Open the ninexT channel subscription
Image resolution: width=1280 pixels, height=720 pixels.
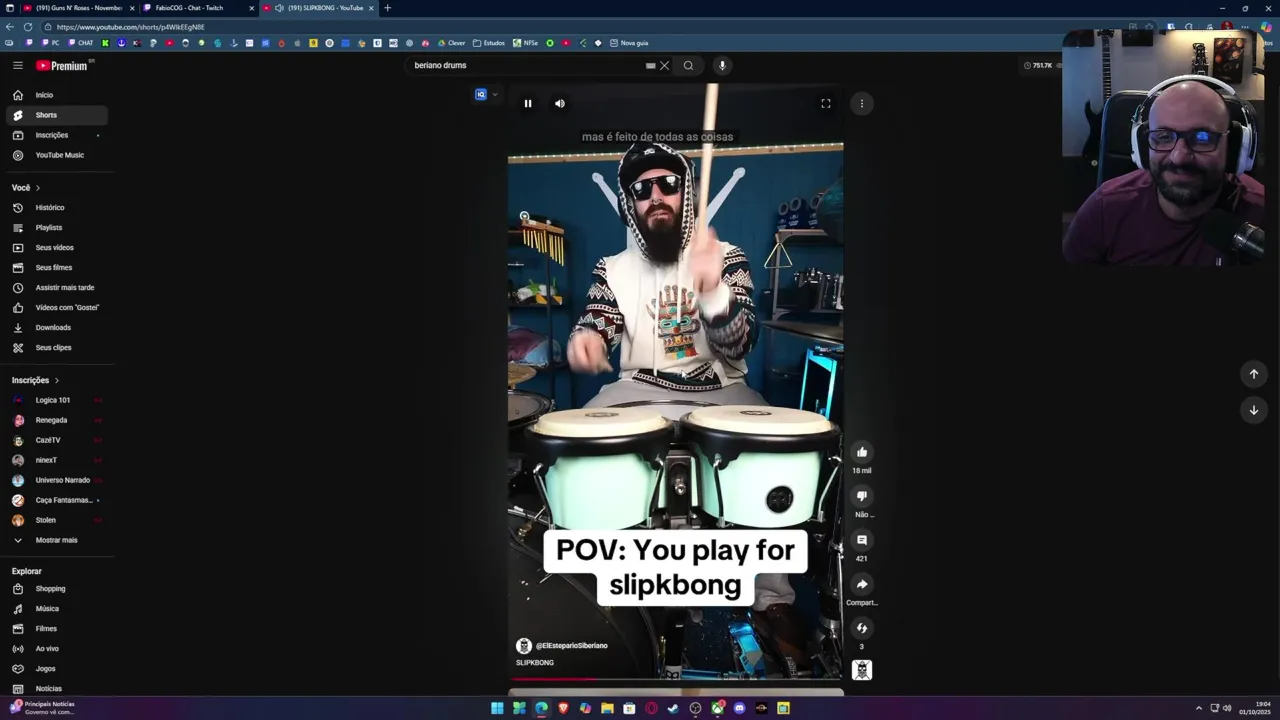[x=56, y=460]
